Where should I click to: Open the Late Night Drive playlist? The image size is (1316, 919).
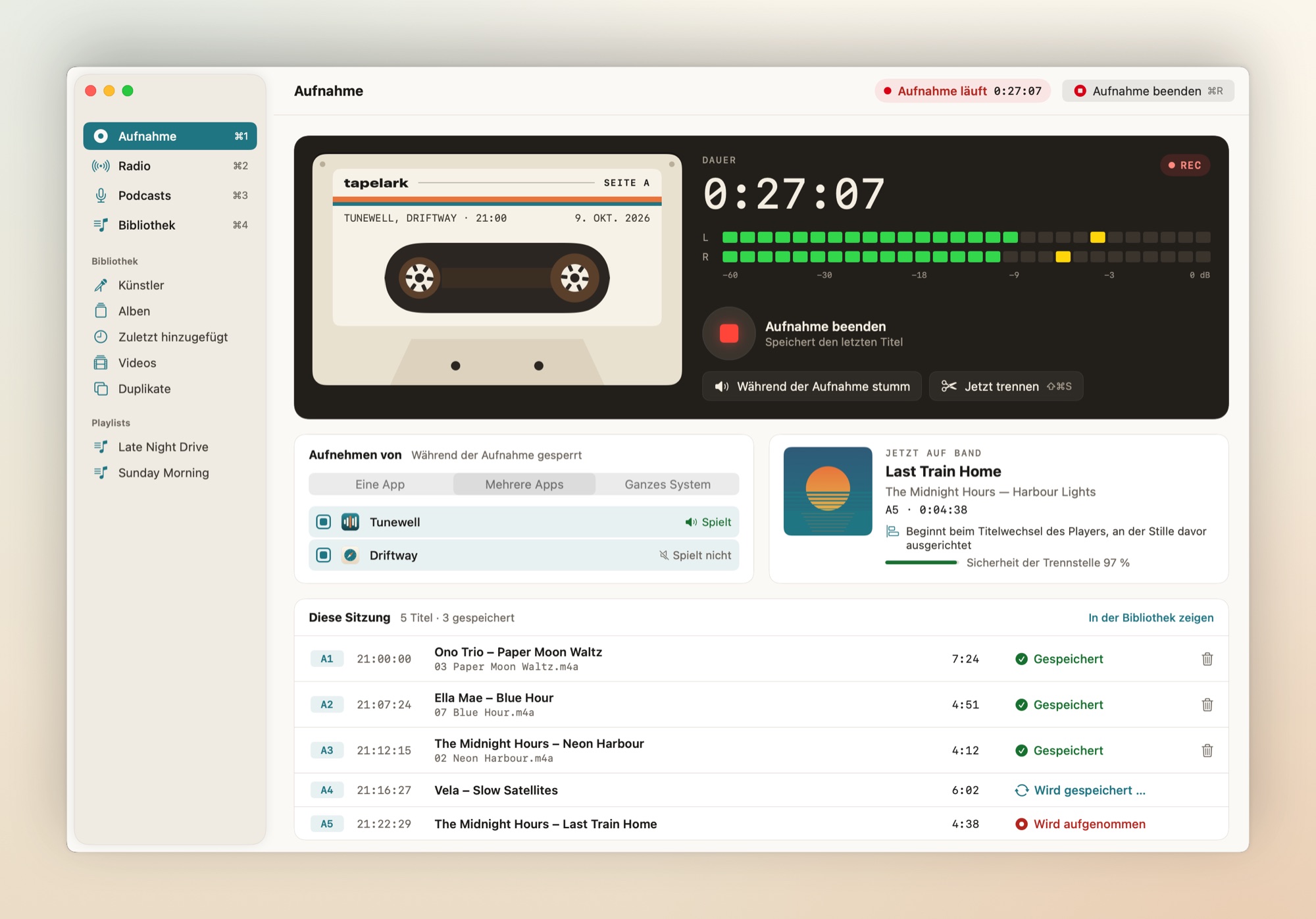tap(170, 447)
